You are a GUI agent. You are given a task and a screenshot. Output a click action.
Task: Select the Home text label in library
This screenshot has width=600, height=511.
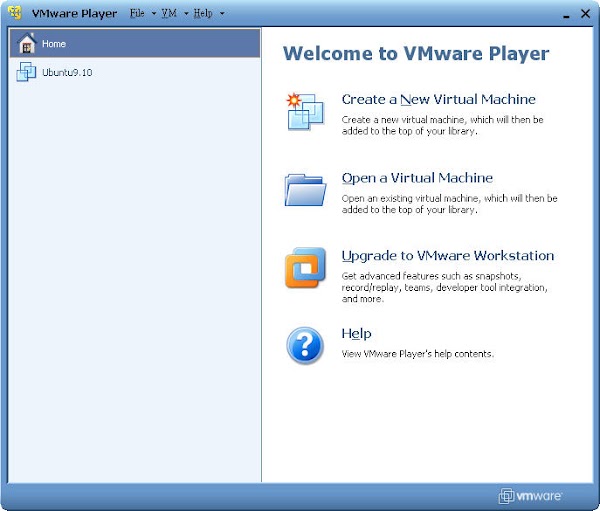pyautogui.click(x=54, y=44)
